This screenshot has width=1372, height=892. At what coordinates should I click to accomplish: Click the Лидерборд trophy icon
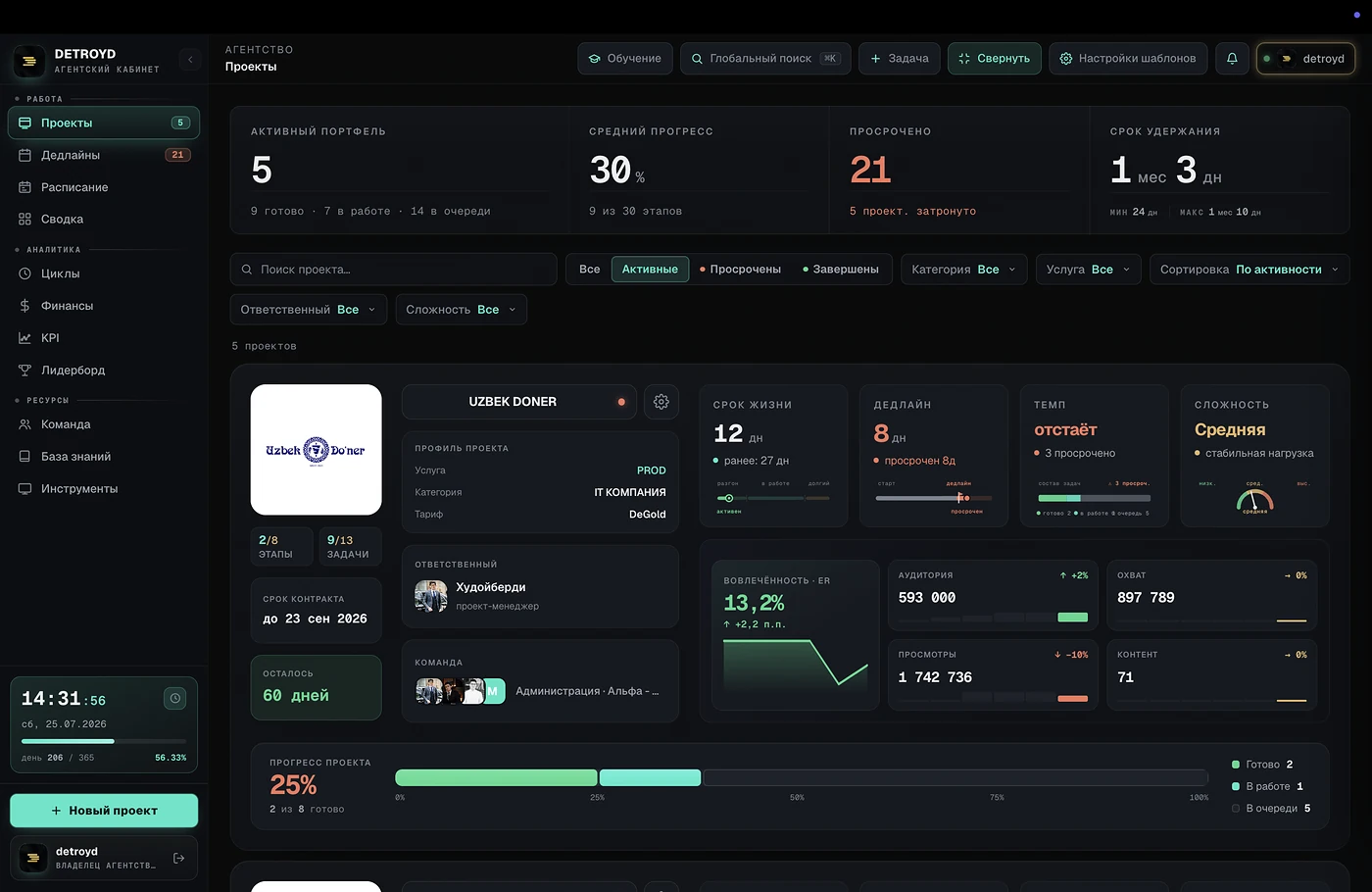point(25,371)
